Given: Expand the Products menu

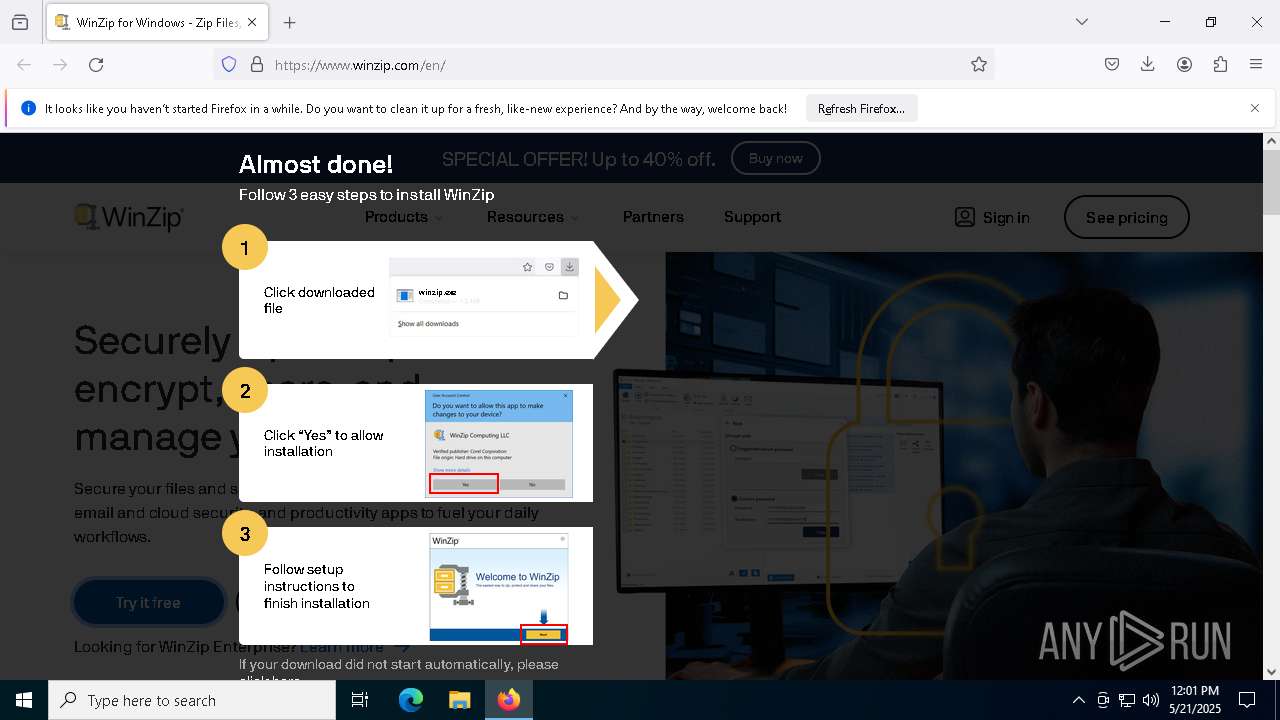Looking at the screenshot, I should point(404,217).
